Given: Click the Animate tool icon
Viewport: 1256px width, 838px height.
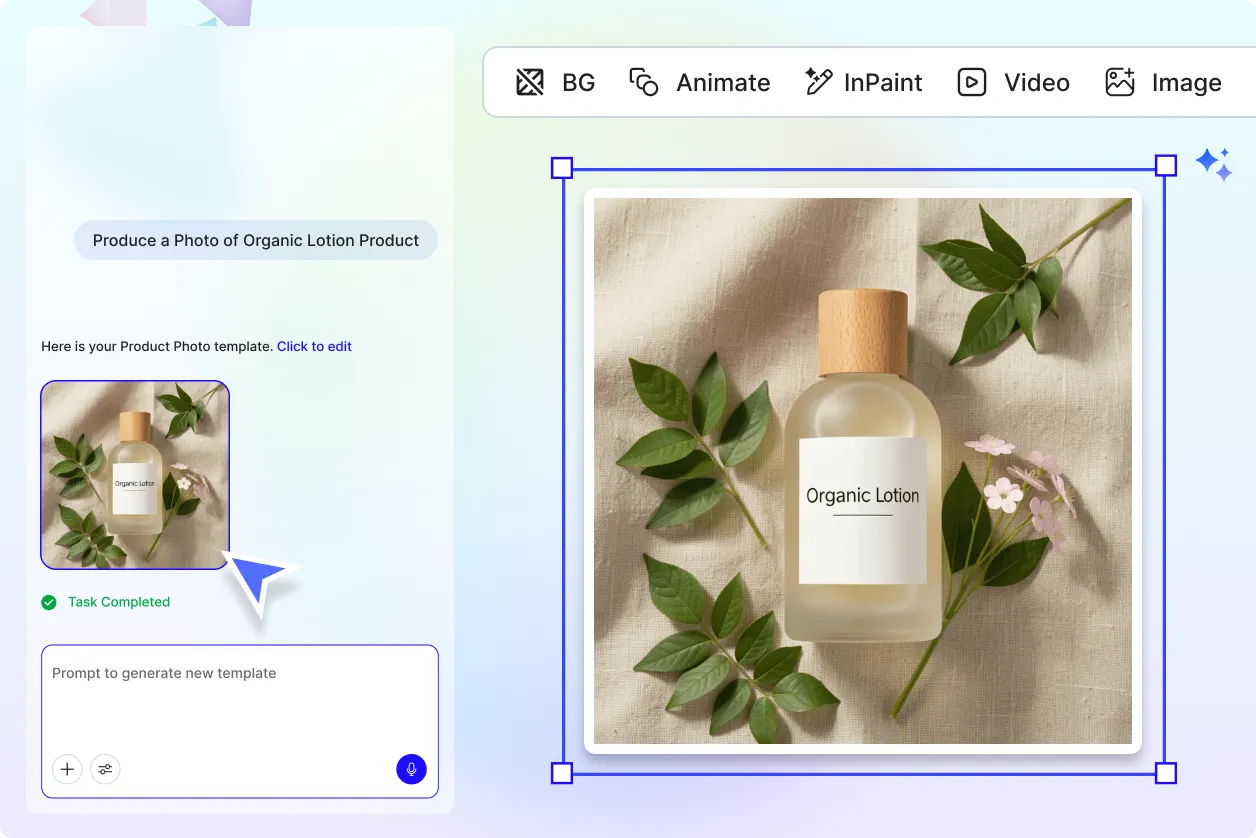Looking at the screenshot, I should pos(644,82).
